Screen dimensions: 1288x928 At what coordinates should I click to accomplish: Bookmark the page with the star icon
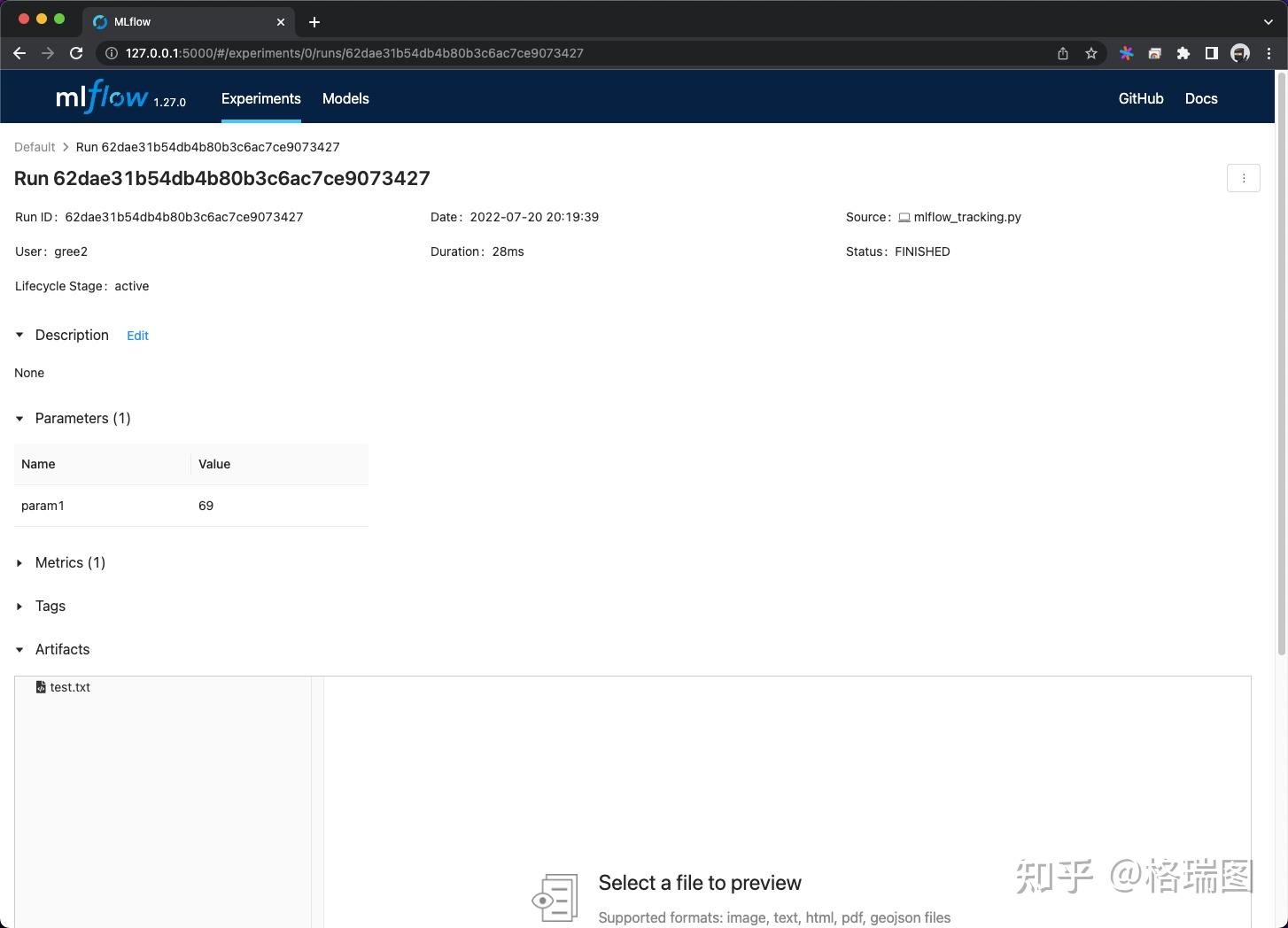[1090, 53]
